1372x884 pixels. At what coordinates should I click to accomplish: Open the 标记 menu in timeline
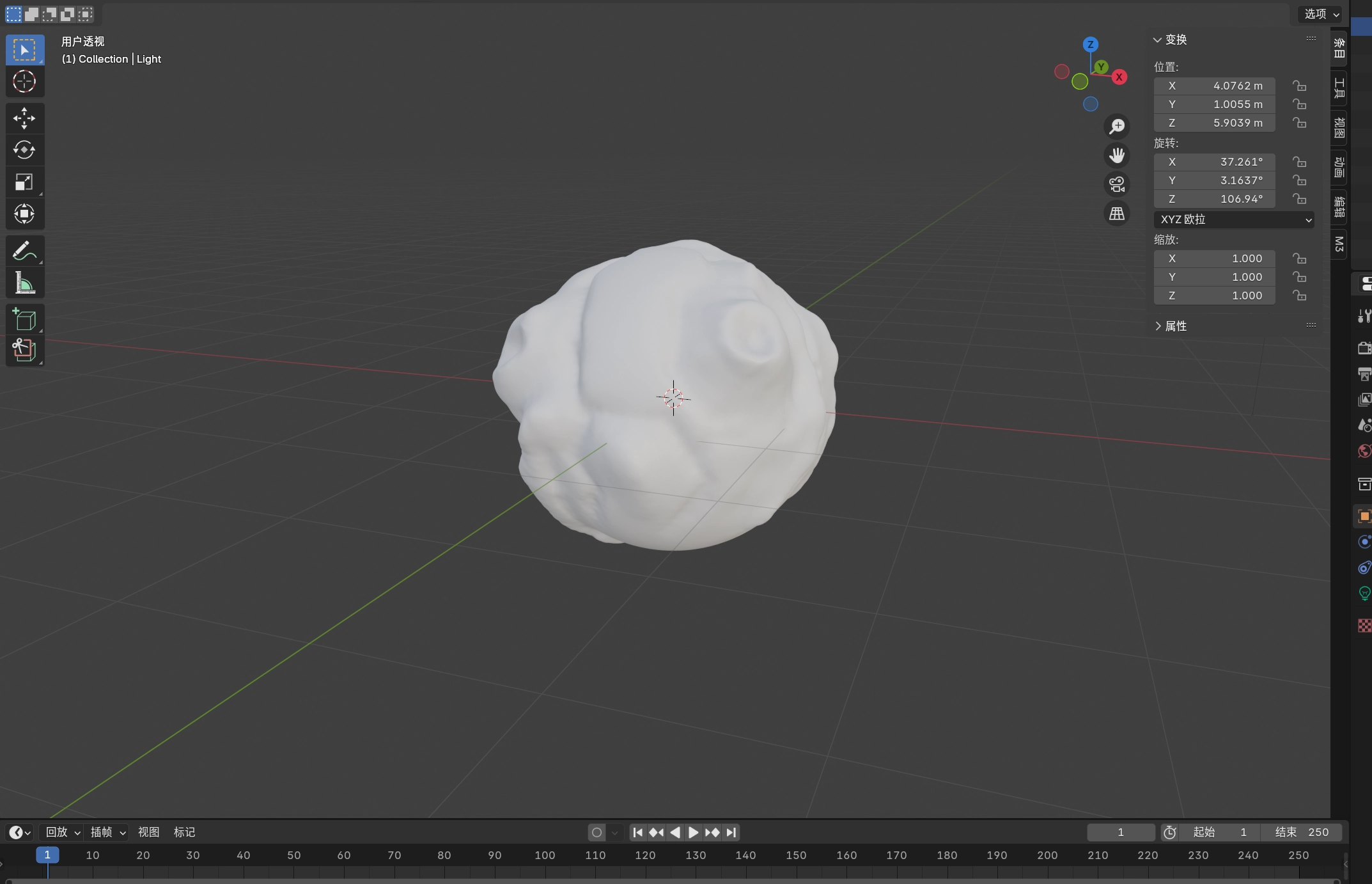click(184, 832)
